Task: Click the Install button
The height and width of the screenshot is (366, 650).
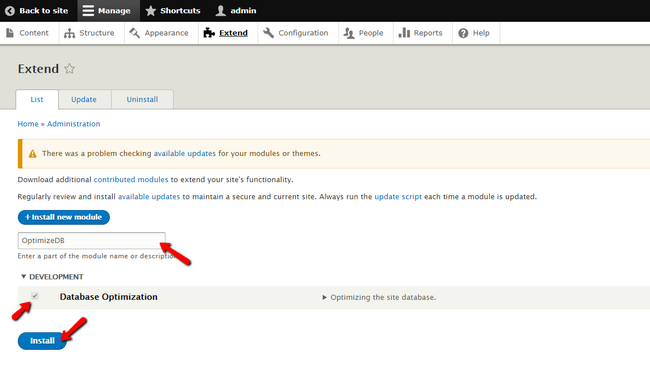Action: click(x=42, y=341)
